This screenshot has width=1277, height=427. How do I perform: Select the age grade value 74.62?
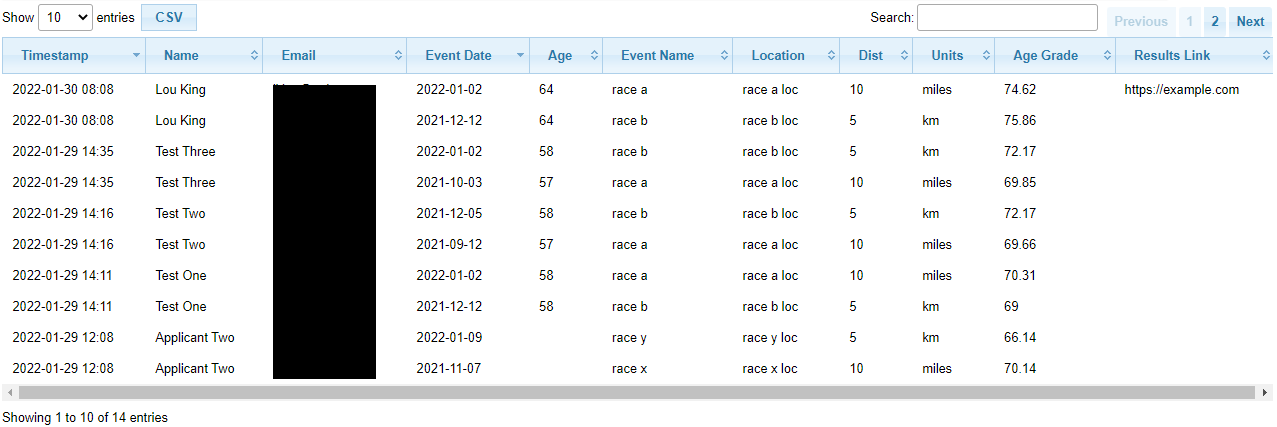[x=1020, y=90]
